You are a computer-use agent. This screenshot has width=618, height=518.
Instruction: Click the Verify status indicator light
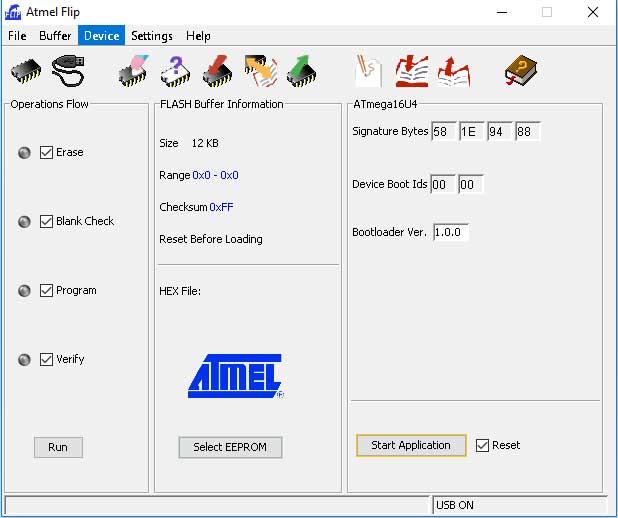pos(24,360)
